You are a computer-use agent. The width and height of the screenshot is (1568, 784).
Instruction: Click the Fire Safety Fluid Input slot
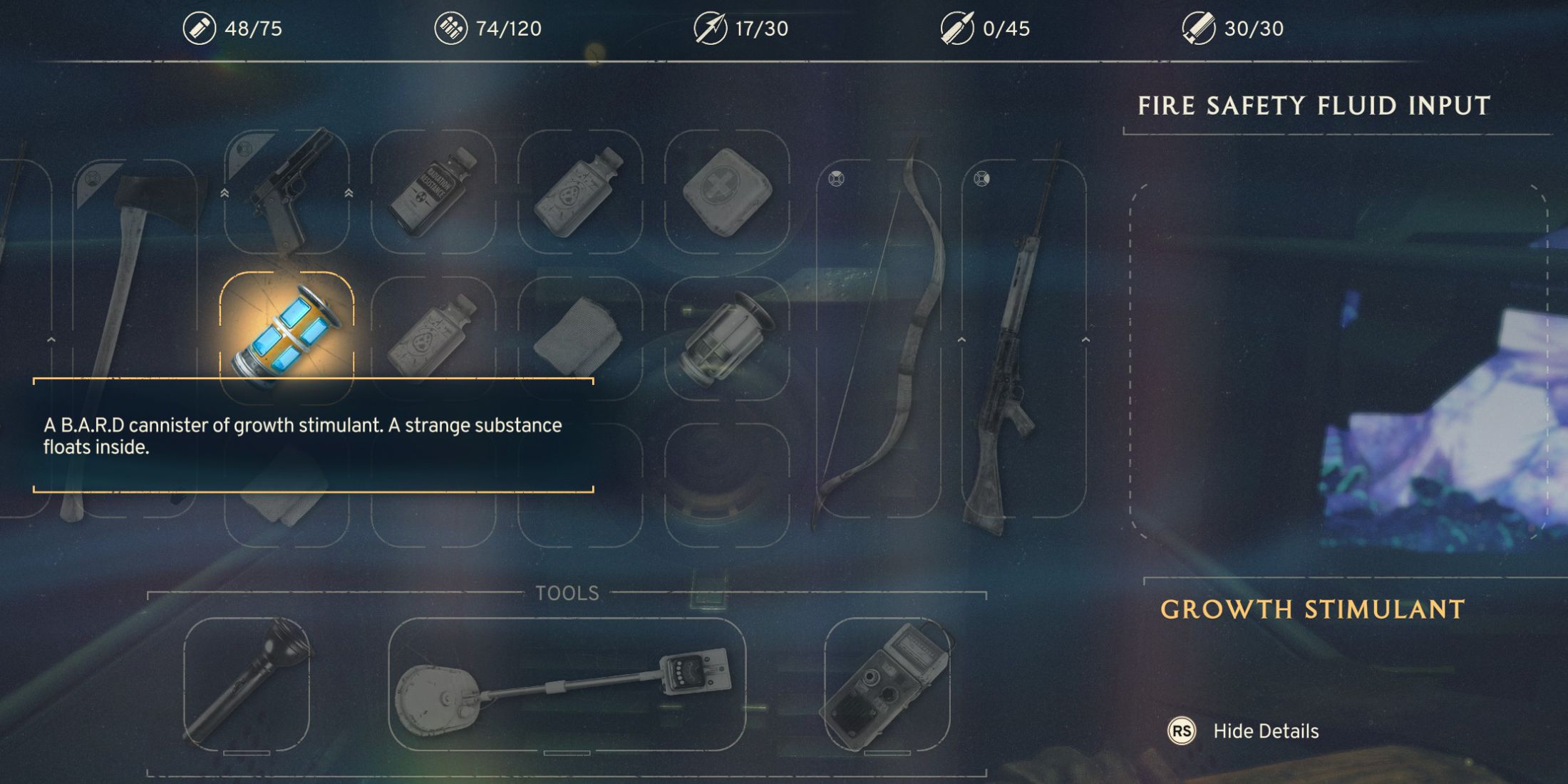[x=1339, y=361]
